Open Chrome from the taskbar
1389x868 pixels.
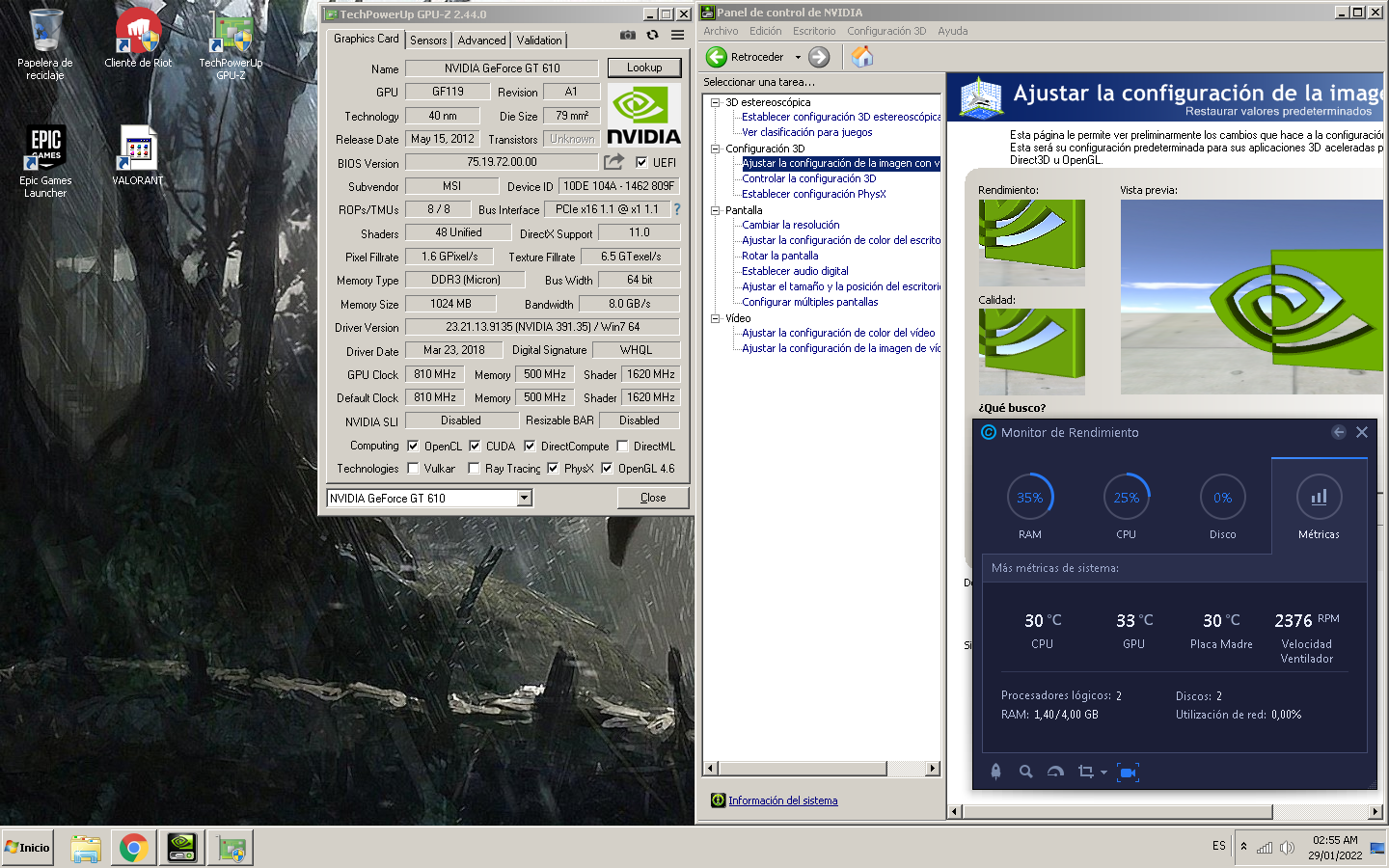point(134,848)
